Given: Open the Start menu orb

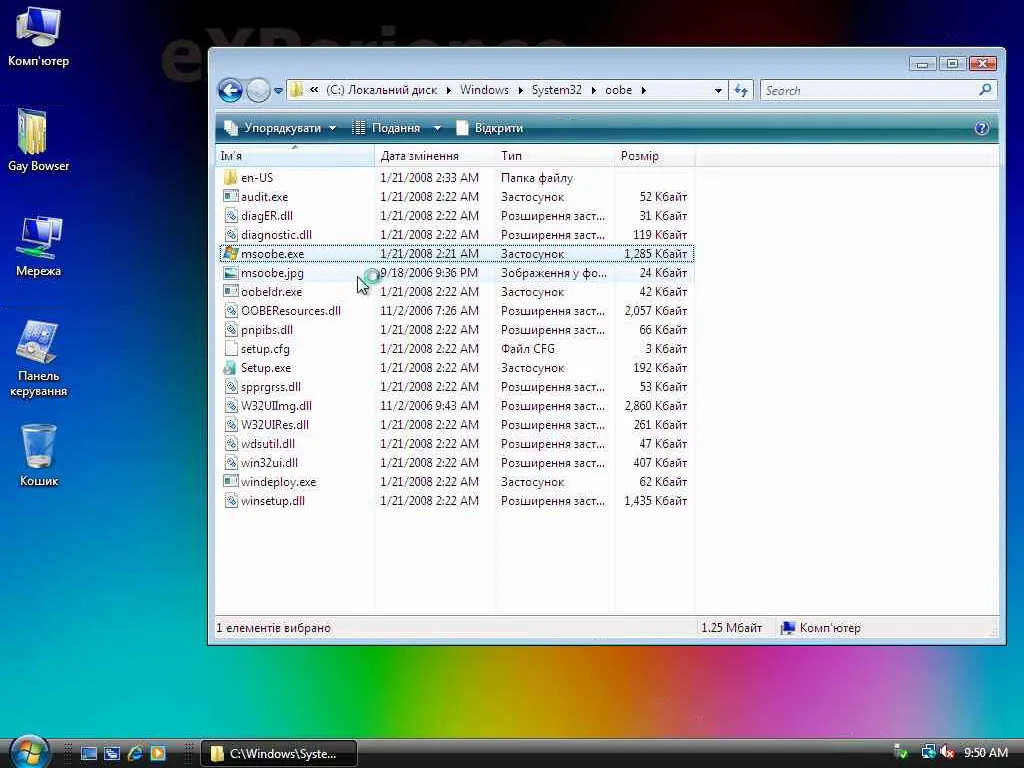Looking at the screenshot, I should coord(30,752).
